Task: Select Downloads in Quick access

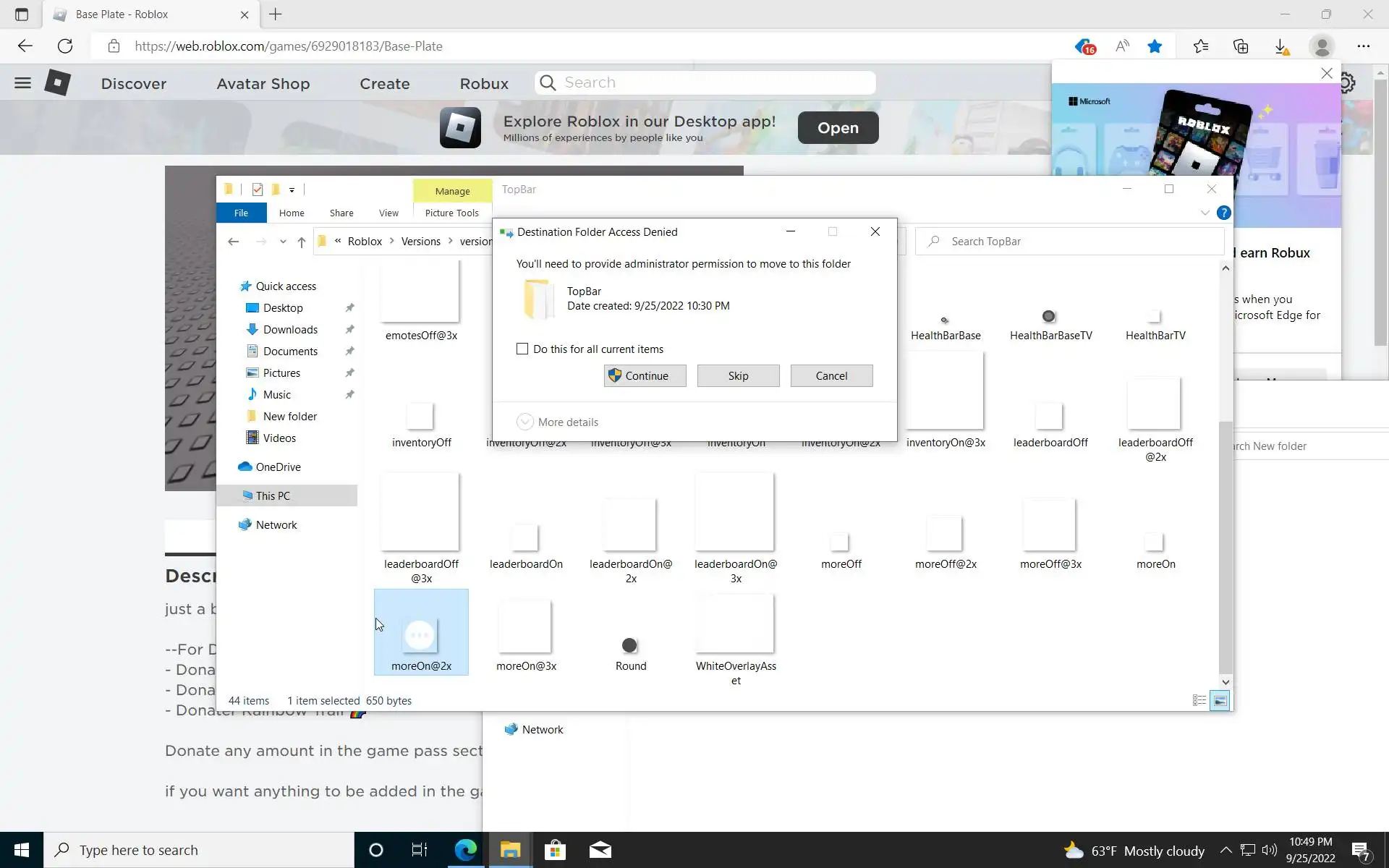Action: 290,329
